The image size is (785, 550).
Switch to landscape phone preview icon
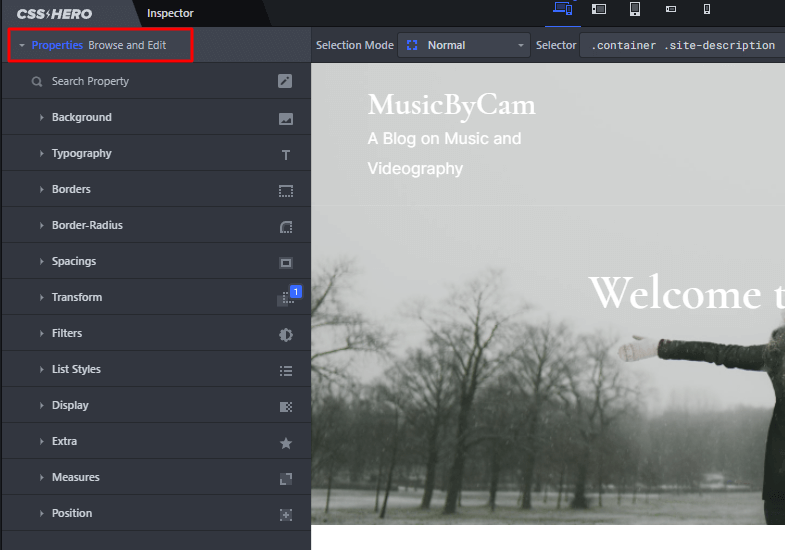coord(671,9)
